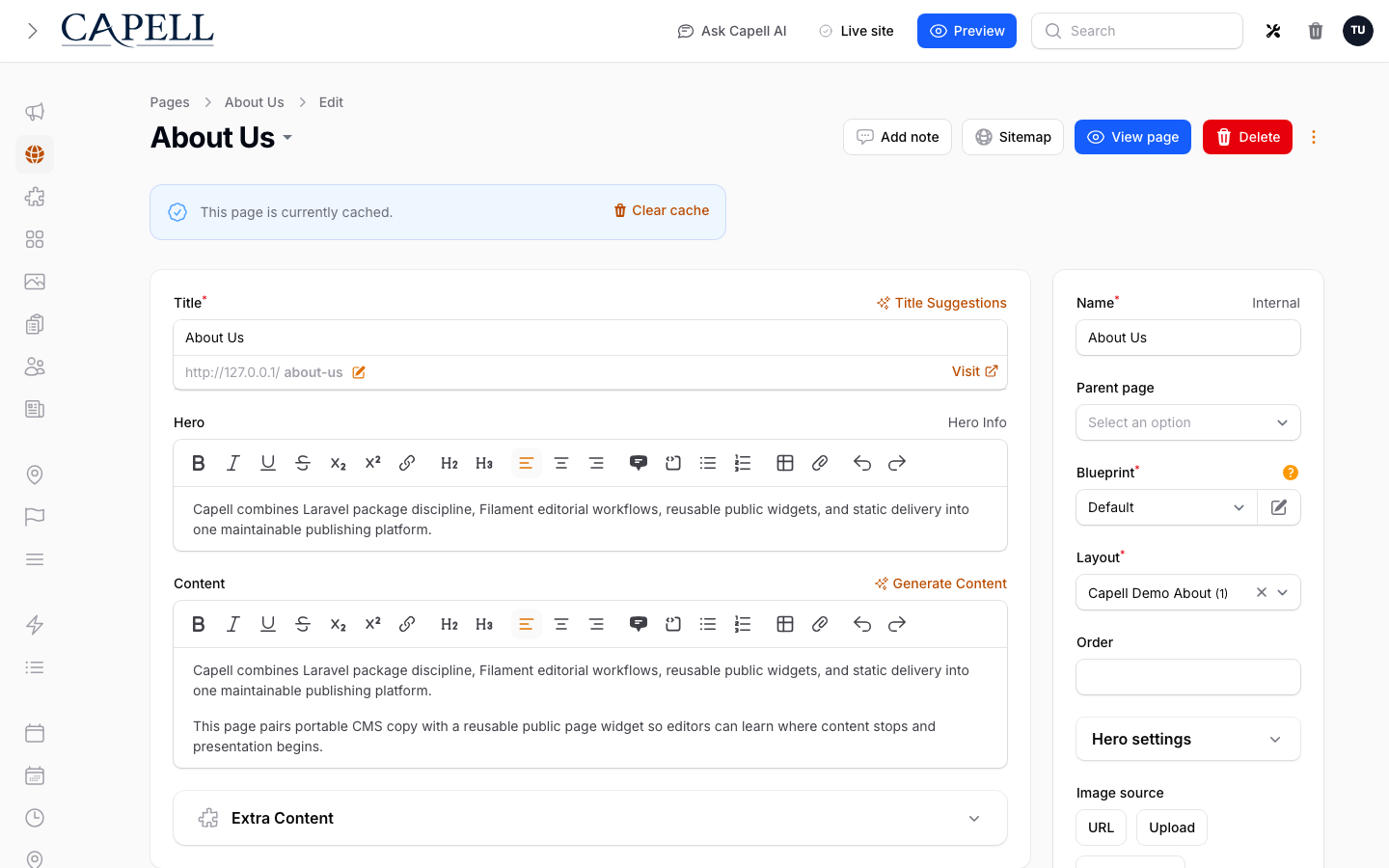The image size is (1389, 868).
Task: Expand the Extra Content section
Action: pyautogui.click(x=590, y=818)
